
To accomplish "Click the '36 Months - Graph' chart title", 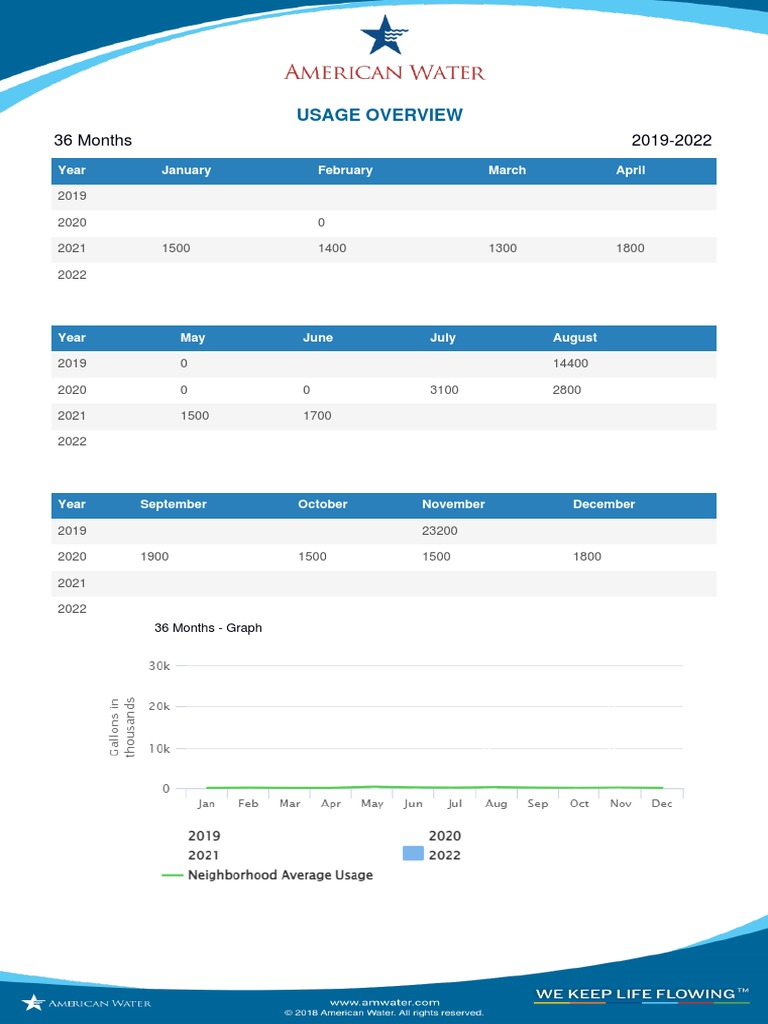I will (x=208, y=628).
